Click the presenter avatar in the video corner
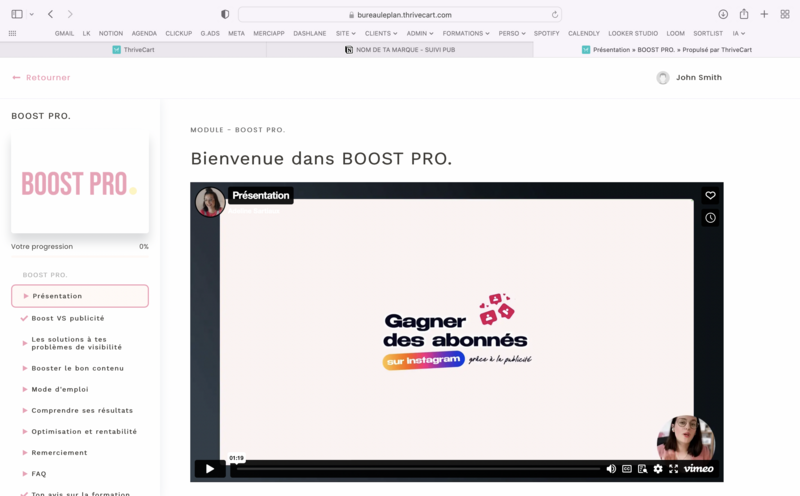 686,438
